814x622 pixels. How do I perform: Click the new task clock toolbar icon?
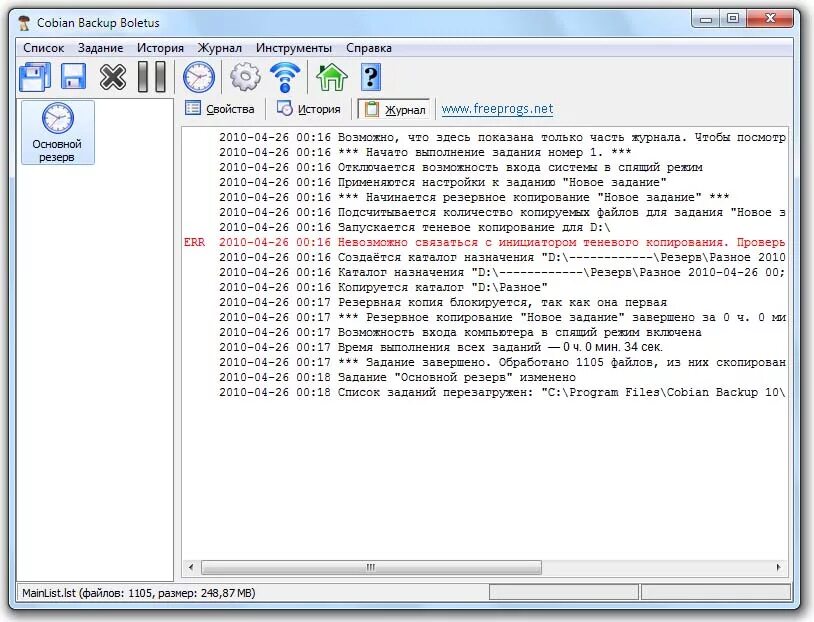point(199,77)
